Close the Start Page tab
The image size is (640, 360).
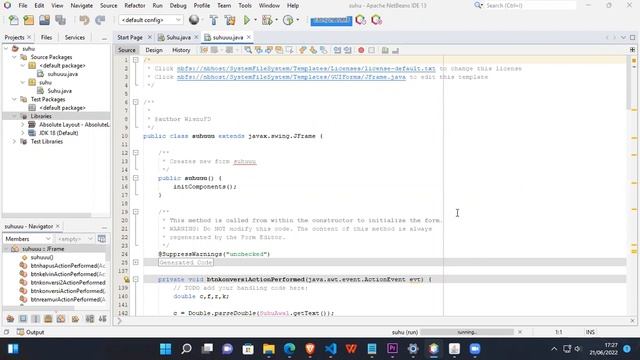point(149,37)
